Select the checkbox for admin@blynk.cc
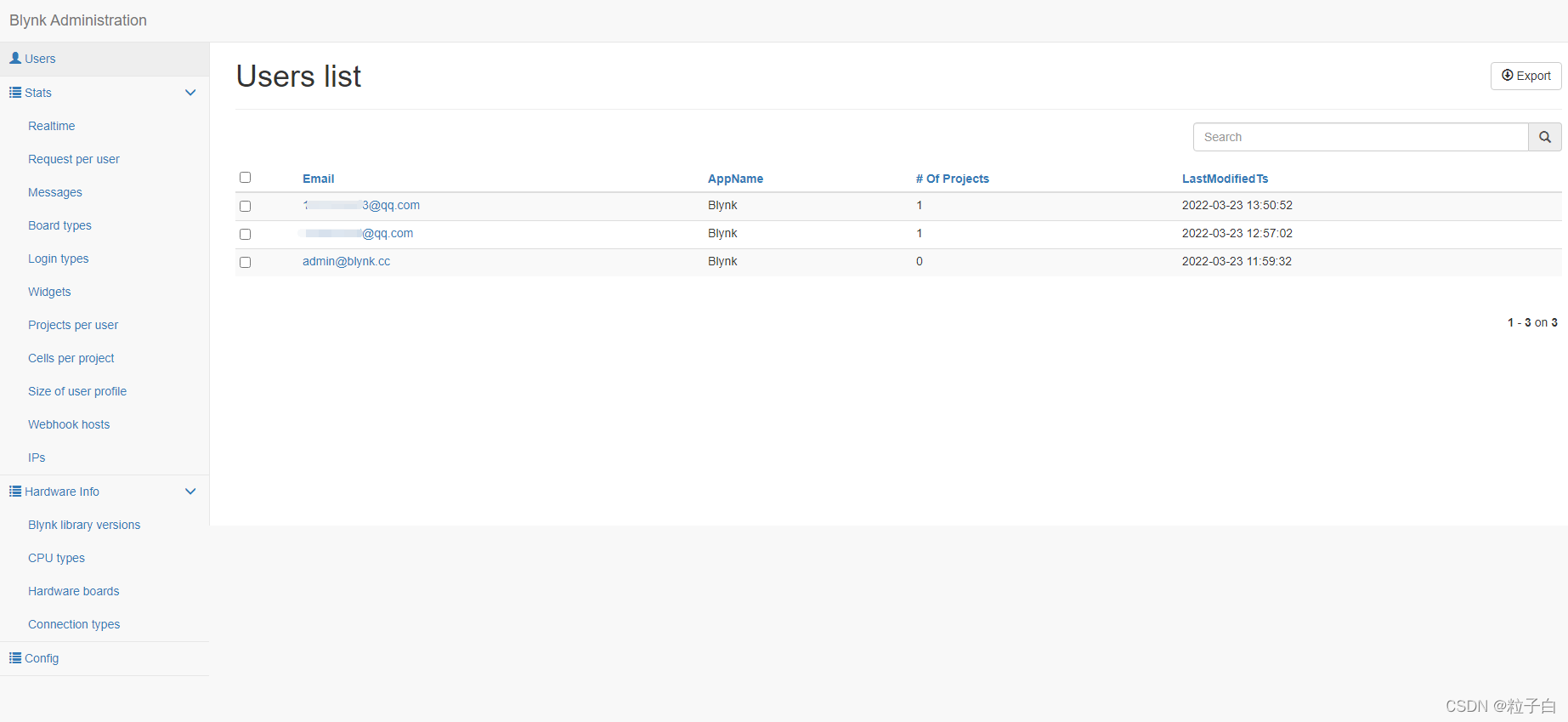This screenshot has width=1568, height=722. pos(245,262)
